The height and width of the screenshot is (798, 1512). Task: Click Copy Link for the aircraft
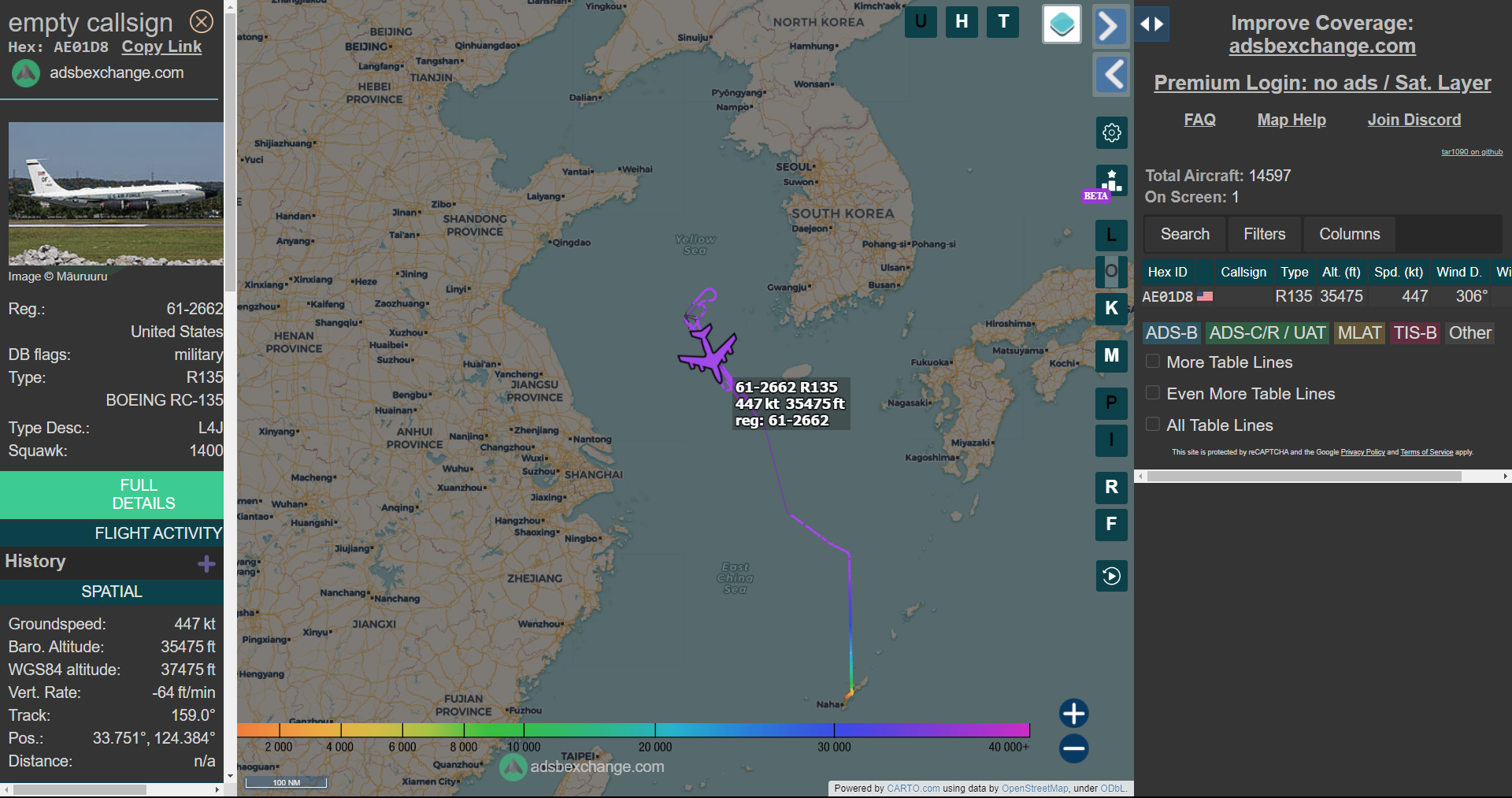[161, 47]
